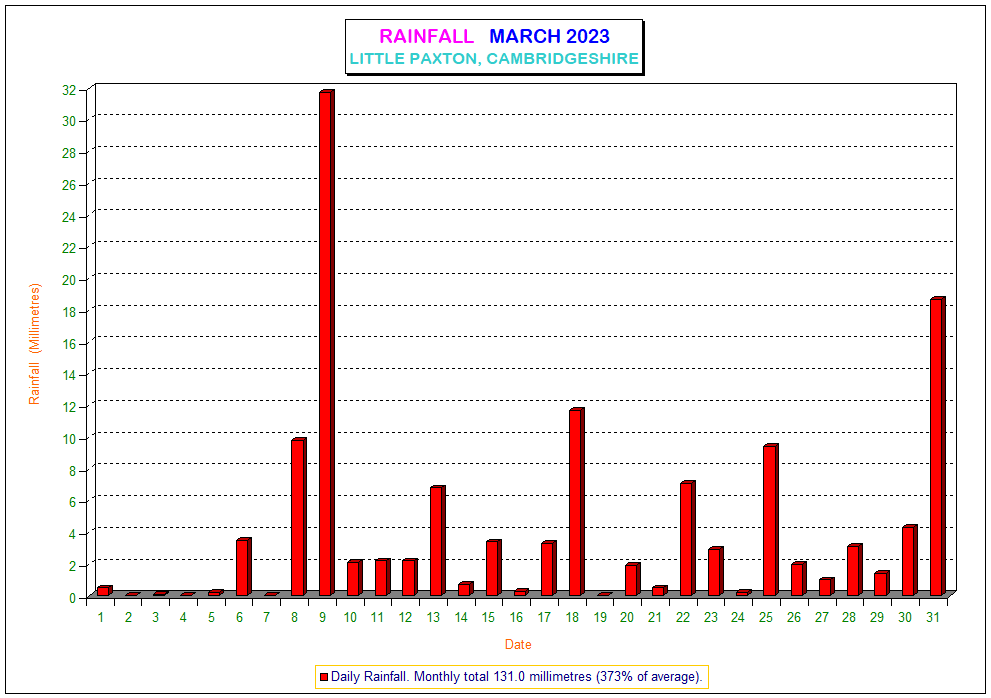Click the '12' label on the rainfall axis
This screenshot has height=698, width=991.
[x=69, y=407]
